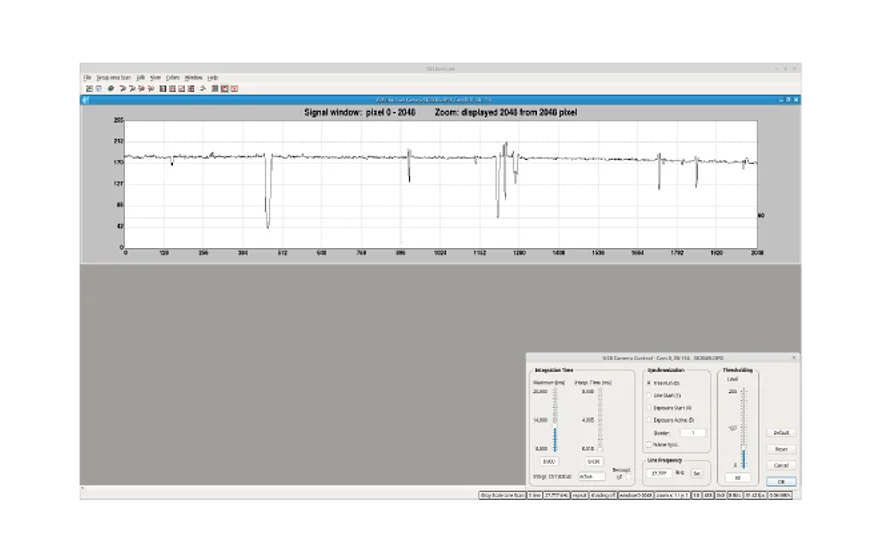880x560 pixels.
Task: Open the Integr. Ctrl Mode 'Active' dropdown
Action: (592, 476)
